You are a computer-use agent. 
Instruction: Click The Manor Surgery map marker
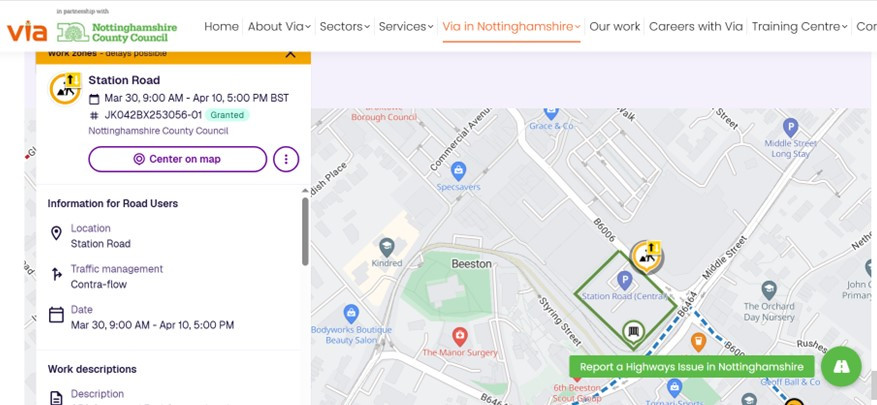[x=459, y=335]
